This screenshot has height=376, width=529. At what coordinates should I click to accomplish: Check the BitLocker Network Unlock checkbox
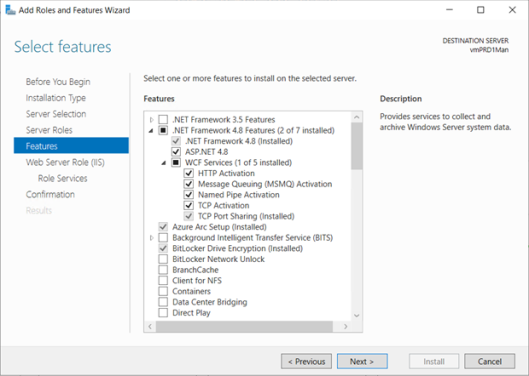[x=163, y=259]
